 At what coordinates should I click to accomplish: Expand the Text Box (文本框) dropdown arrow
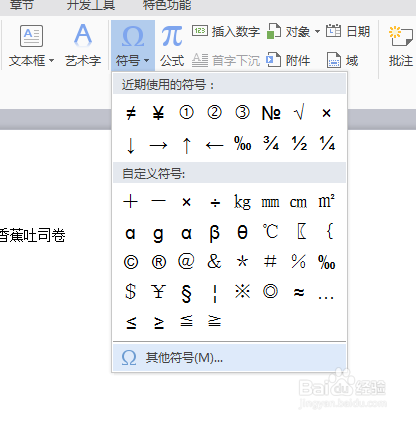pyautogui.click(x=51, y=61)
